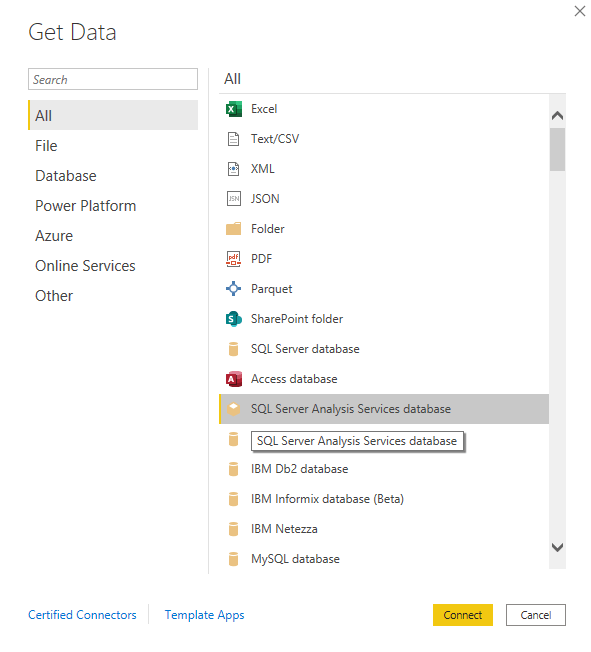
Task: Choose the SharePoint folder label
Action: pyautogui.click(x=297, y=319)
